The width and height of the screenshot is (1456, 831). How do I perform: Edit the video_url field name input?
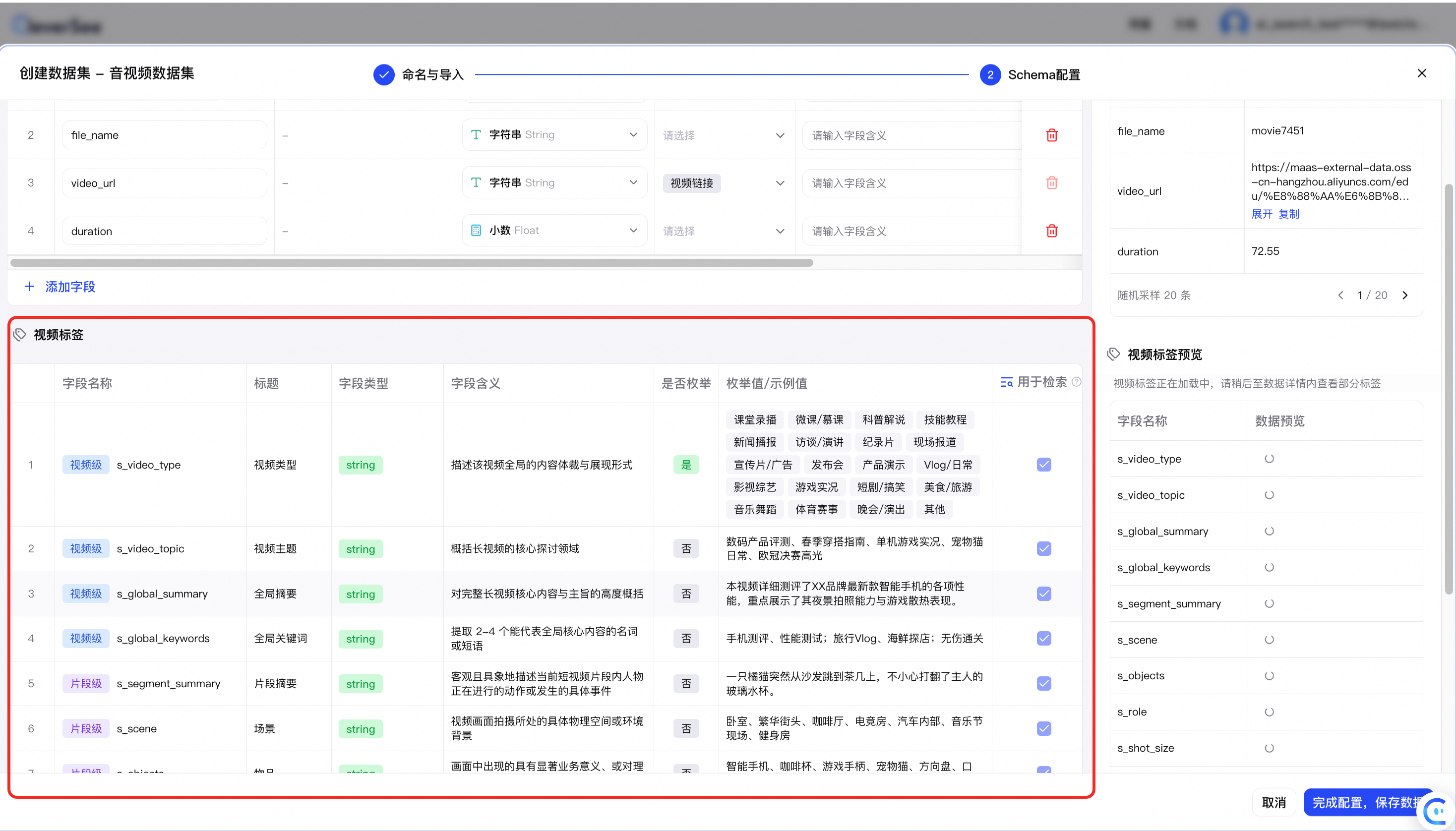(x=164, y=183)
